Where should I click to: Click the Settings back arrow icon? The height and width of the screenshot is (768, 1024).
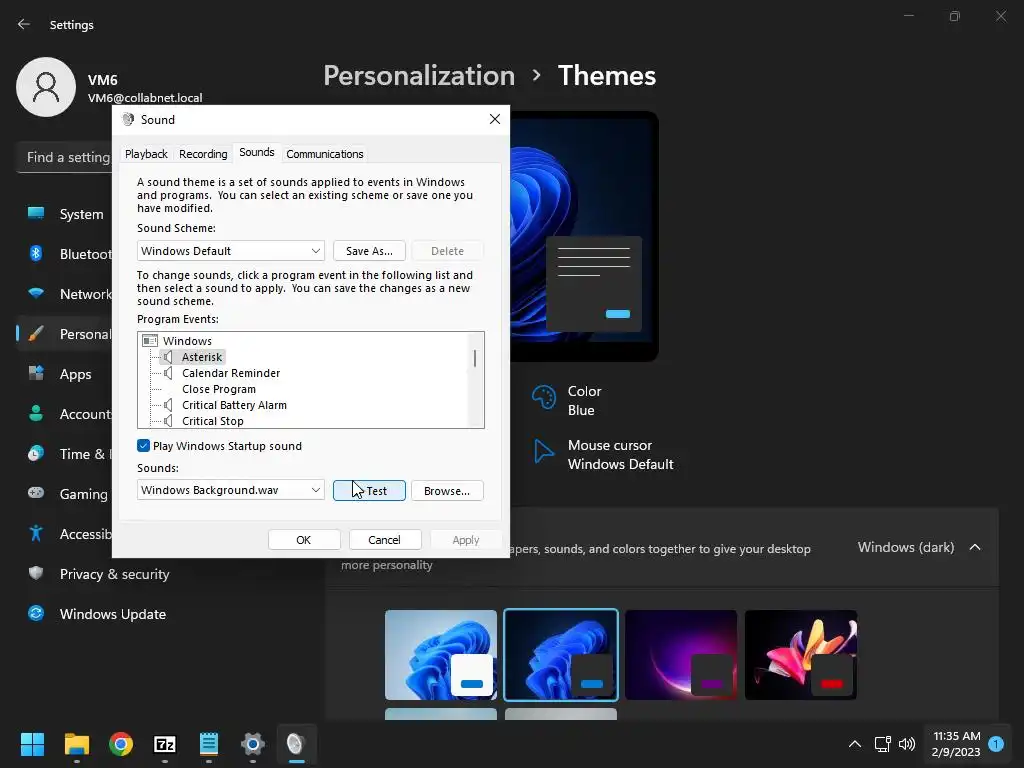24,24
